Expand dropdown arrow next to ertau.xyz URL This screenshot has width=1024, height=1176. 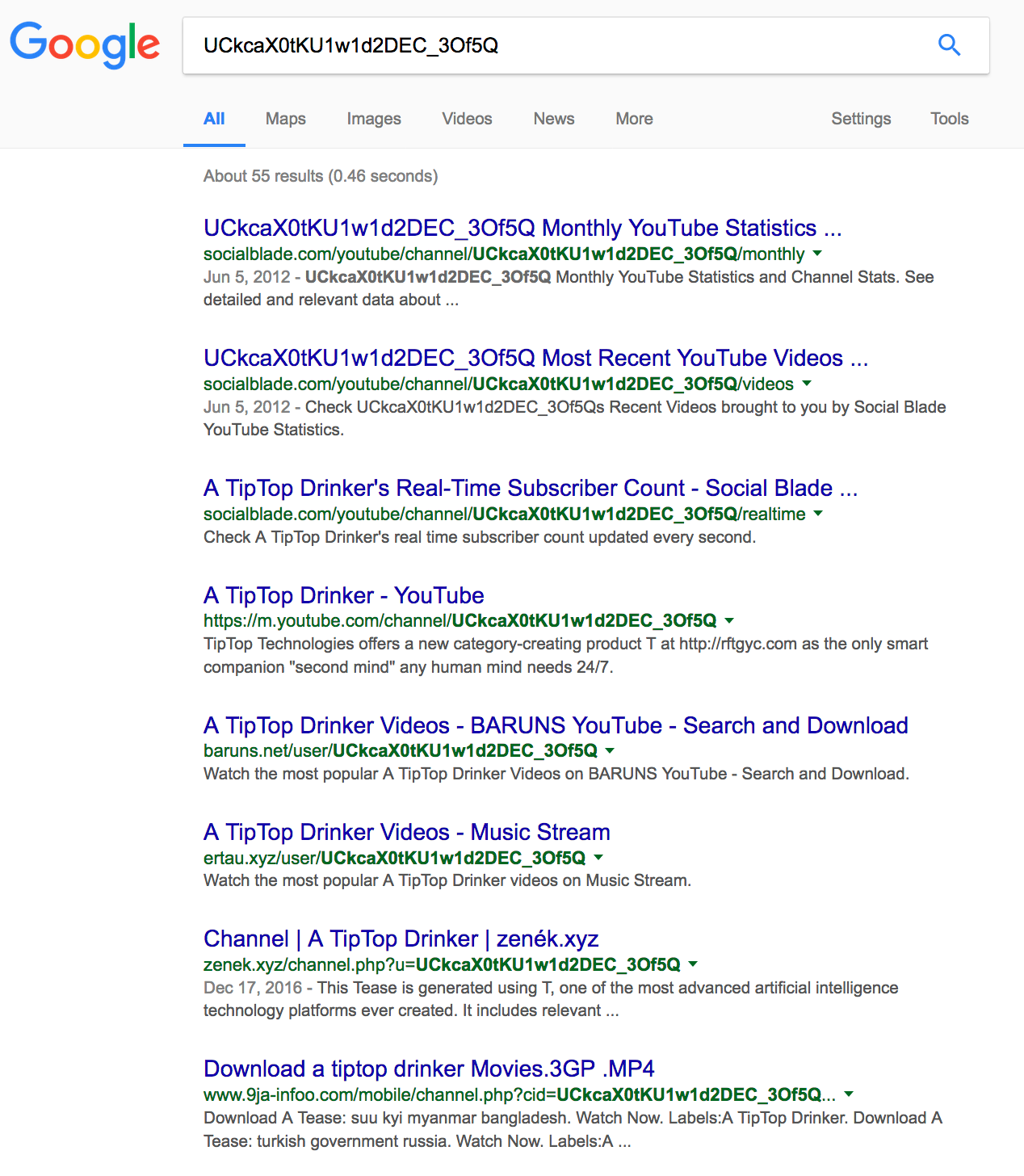pyautogui.click(x=598, y=858)
